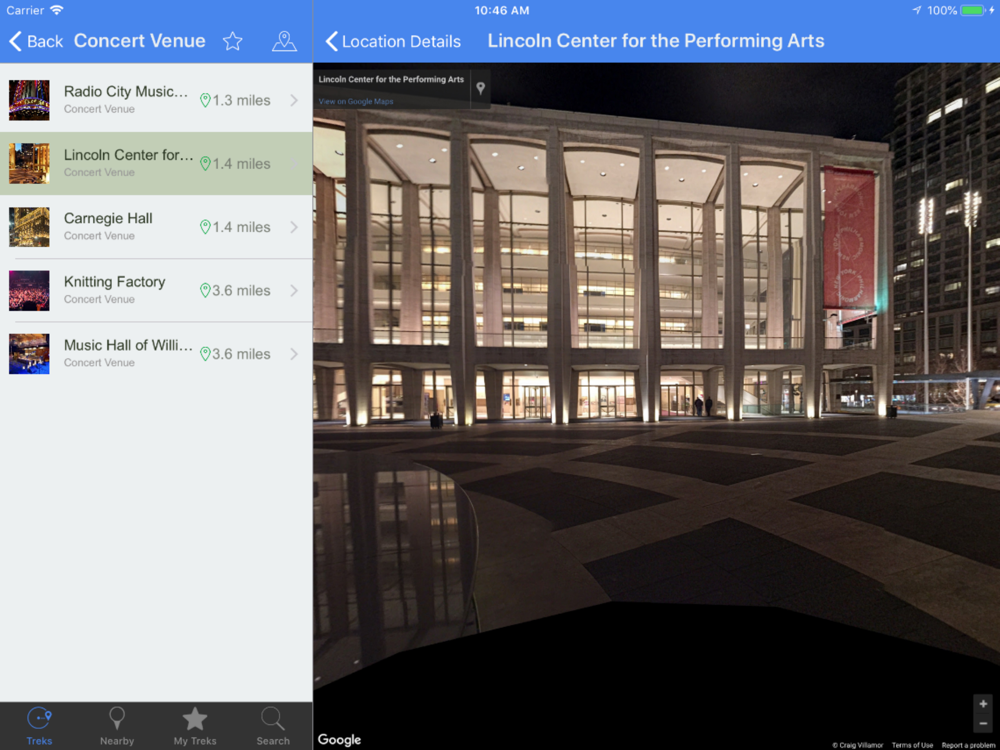Open the My Treks tab
Viewport: 1000px width, 750px height.
[195, 726]
